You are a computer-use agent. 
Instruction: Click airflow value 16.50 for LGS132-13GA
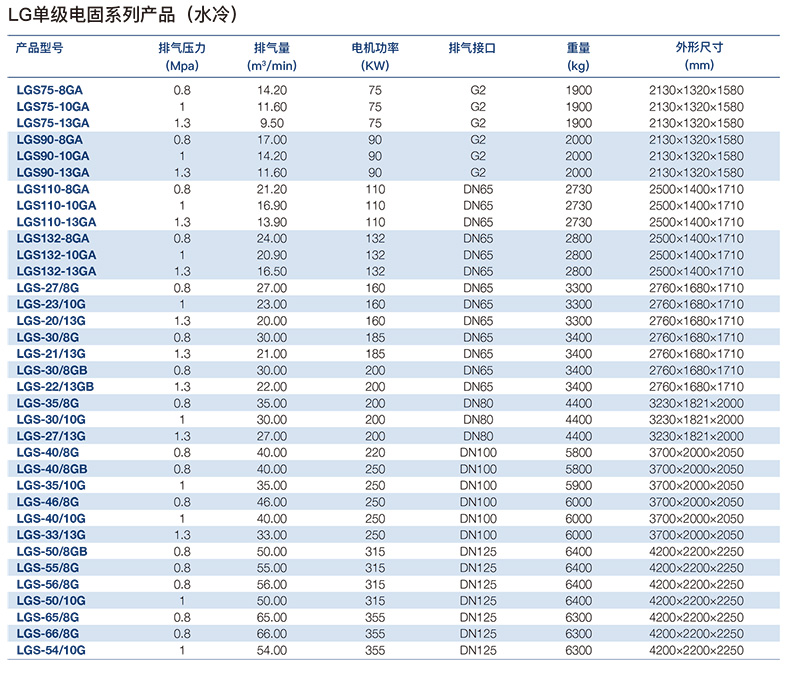272,272
